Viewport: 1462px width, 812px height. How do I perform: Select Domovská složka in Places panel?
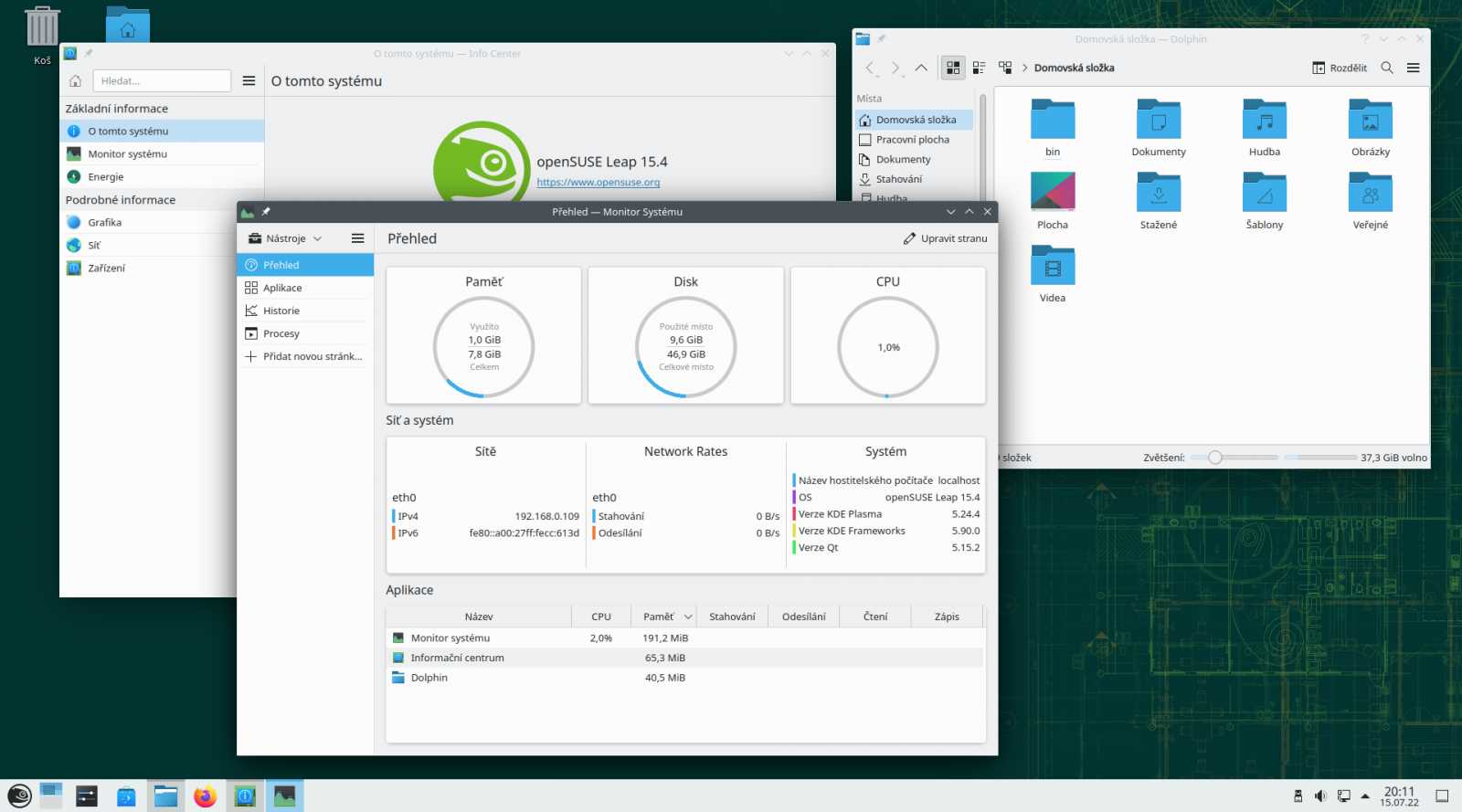click(x=914, y=120)
